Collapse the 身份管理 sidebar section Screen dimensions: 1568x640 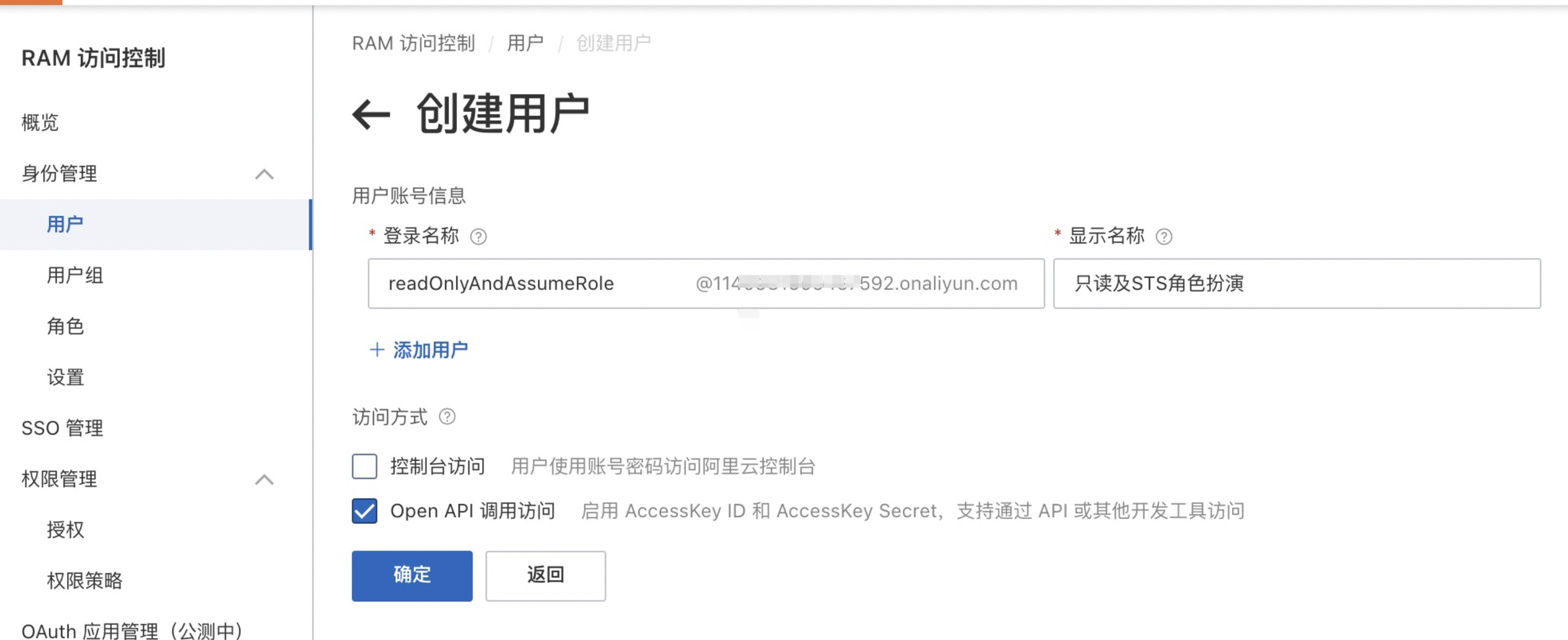point(264,174)
